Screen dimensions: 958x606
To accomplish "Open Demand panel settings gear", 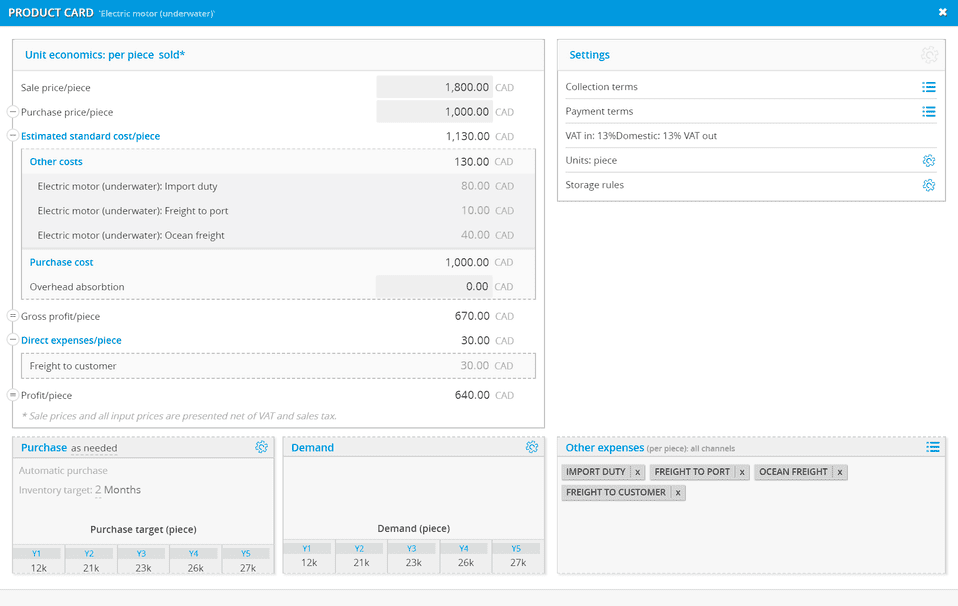I will pos(532,448).
